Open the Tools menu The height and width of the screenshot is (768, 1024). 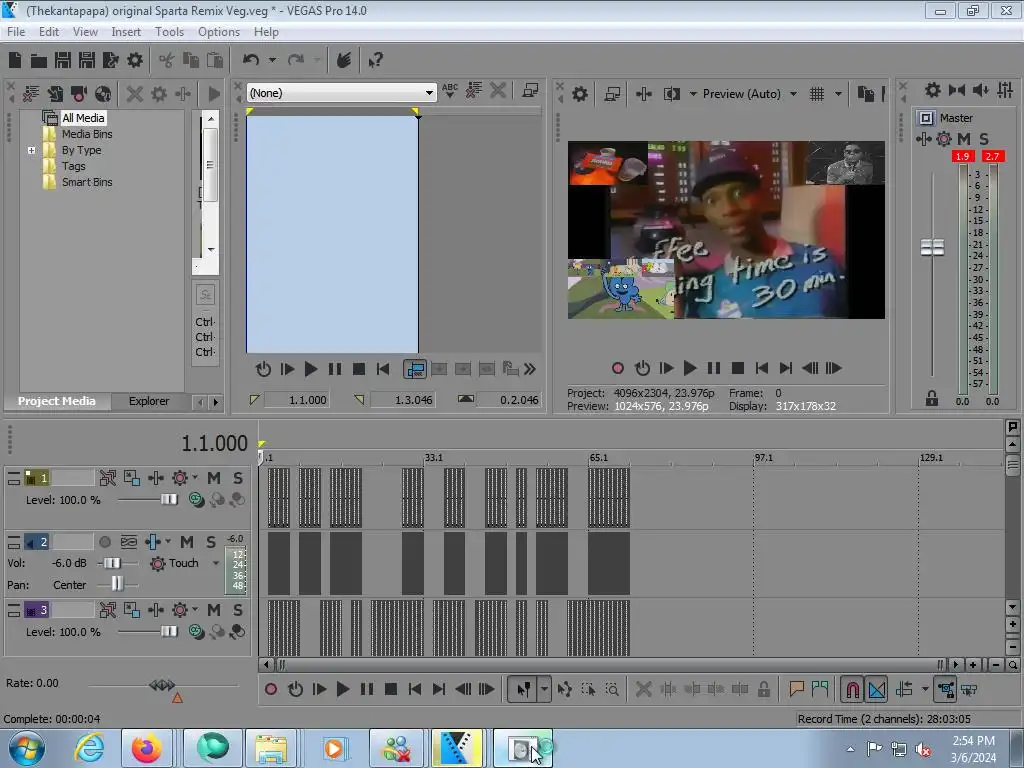click(x=169, y=32)
